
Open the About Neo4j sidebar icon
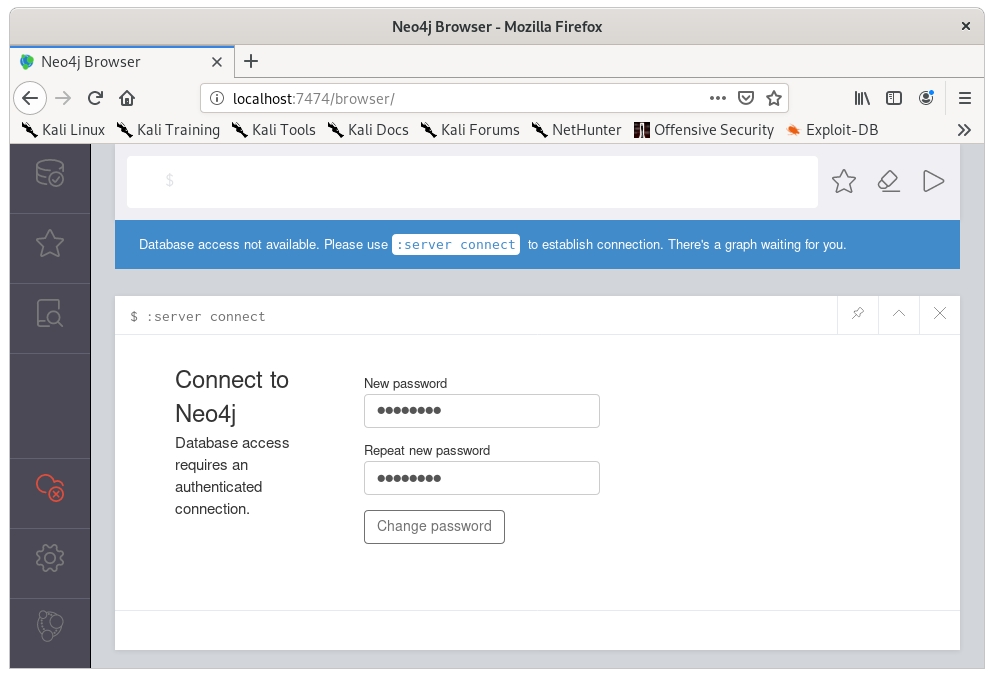[x=49, y=626]
